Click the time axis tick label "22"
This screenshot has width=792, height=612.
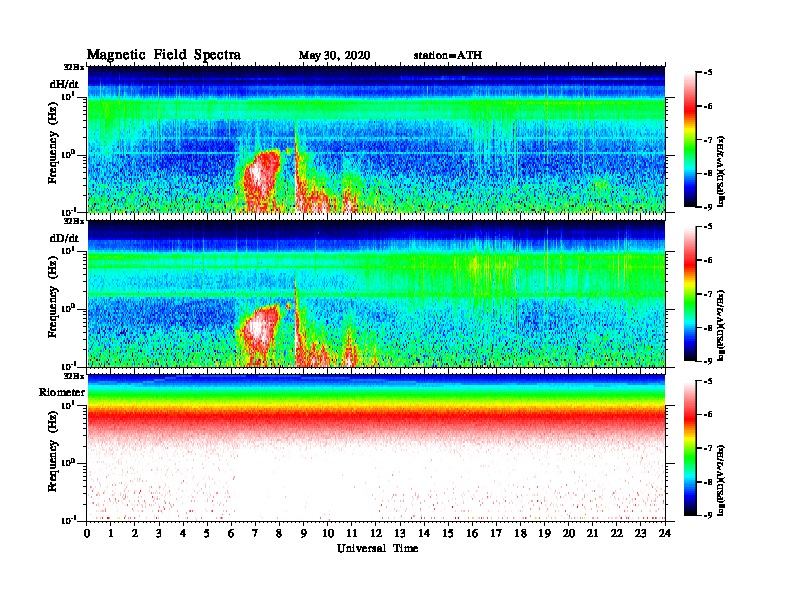click(x=617, y=533)
